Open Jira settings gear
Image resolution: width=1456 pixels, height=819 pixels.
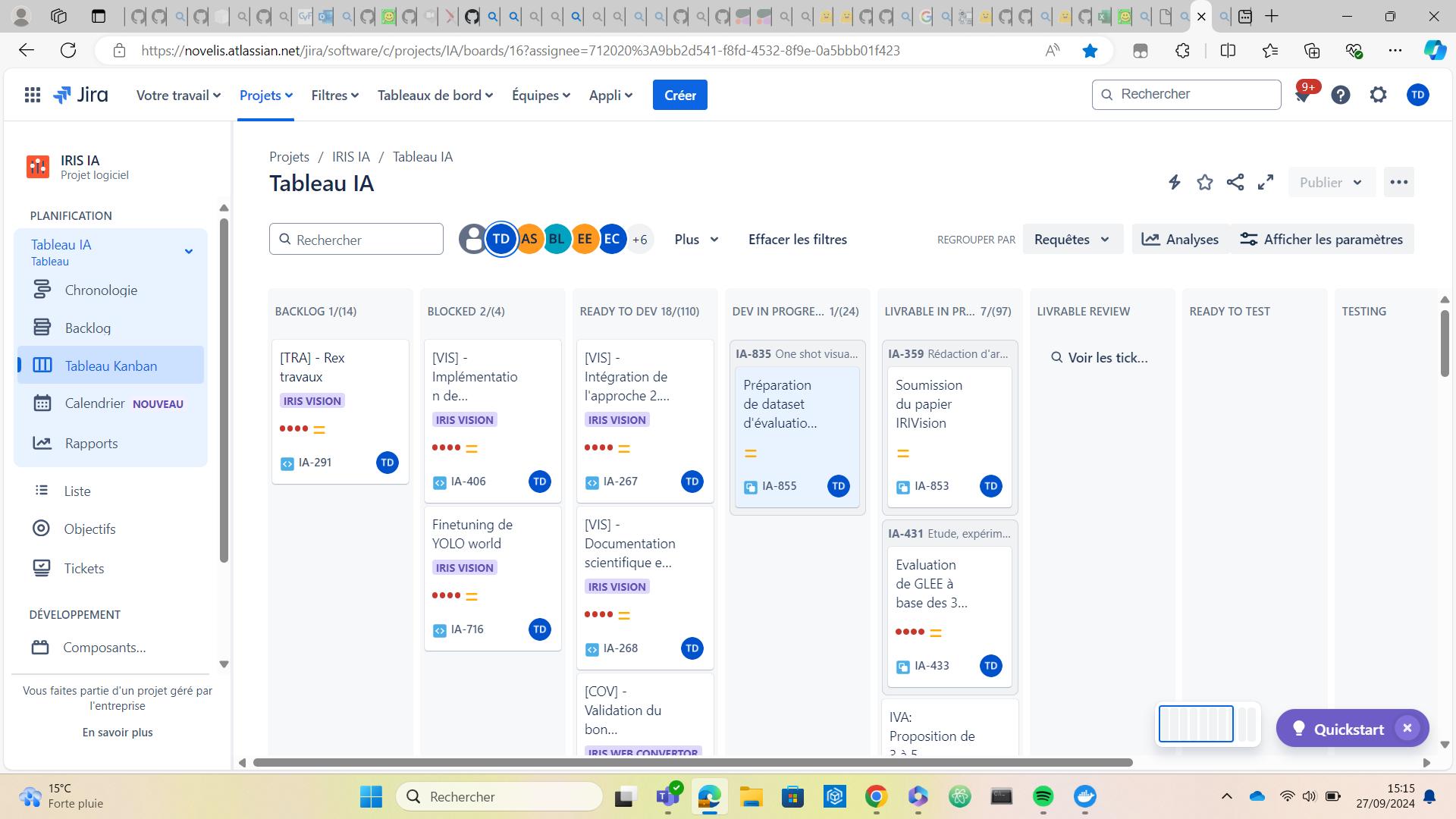point(1379,95)
